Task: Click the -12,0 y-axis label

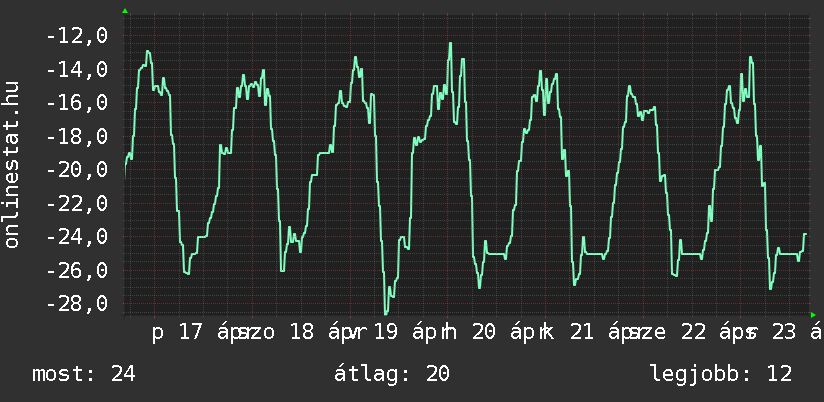Action: pyautogui.click(x=77, y=36)
